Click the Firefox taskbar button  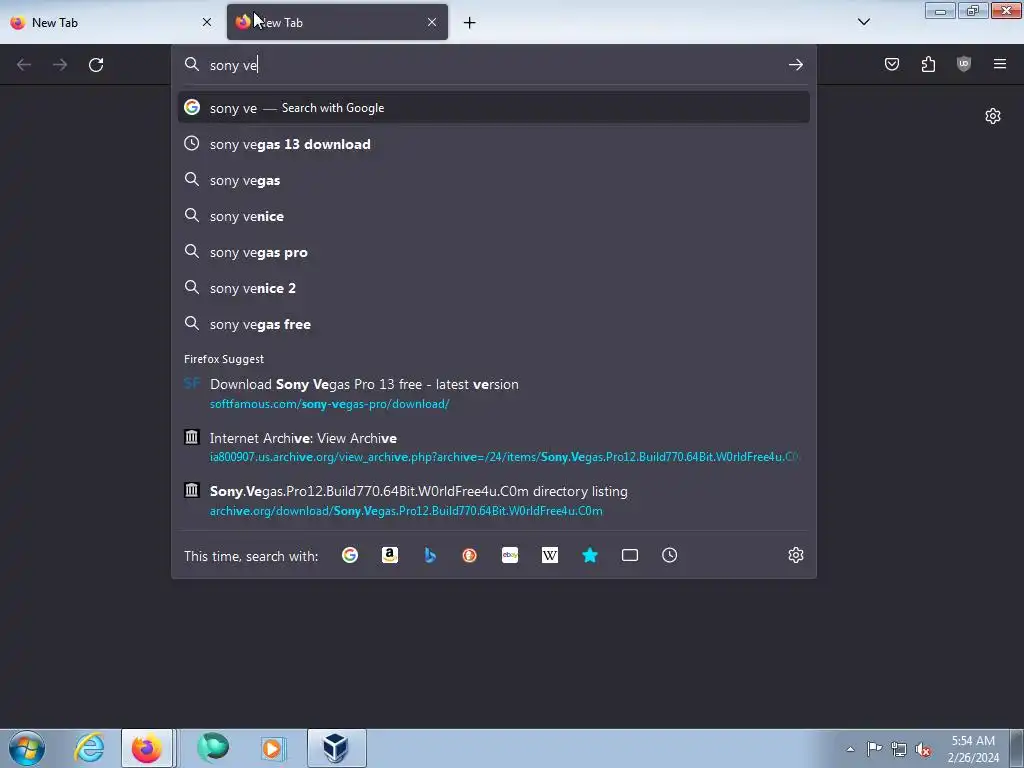point(147,748)
